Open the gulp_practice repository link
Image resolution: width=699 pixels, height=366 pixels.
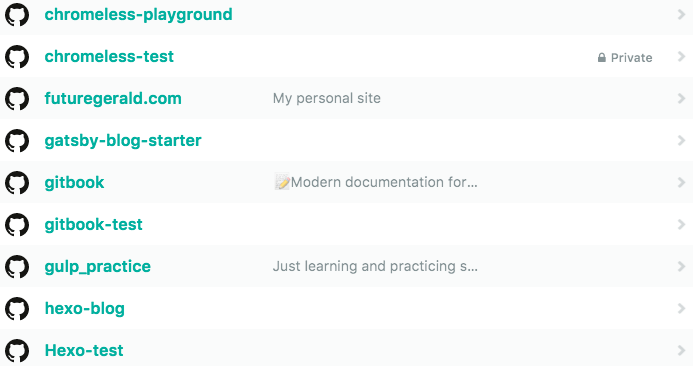(98, 267)
